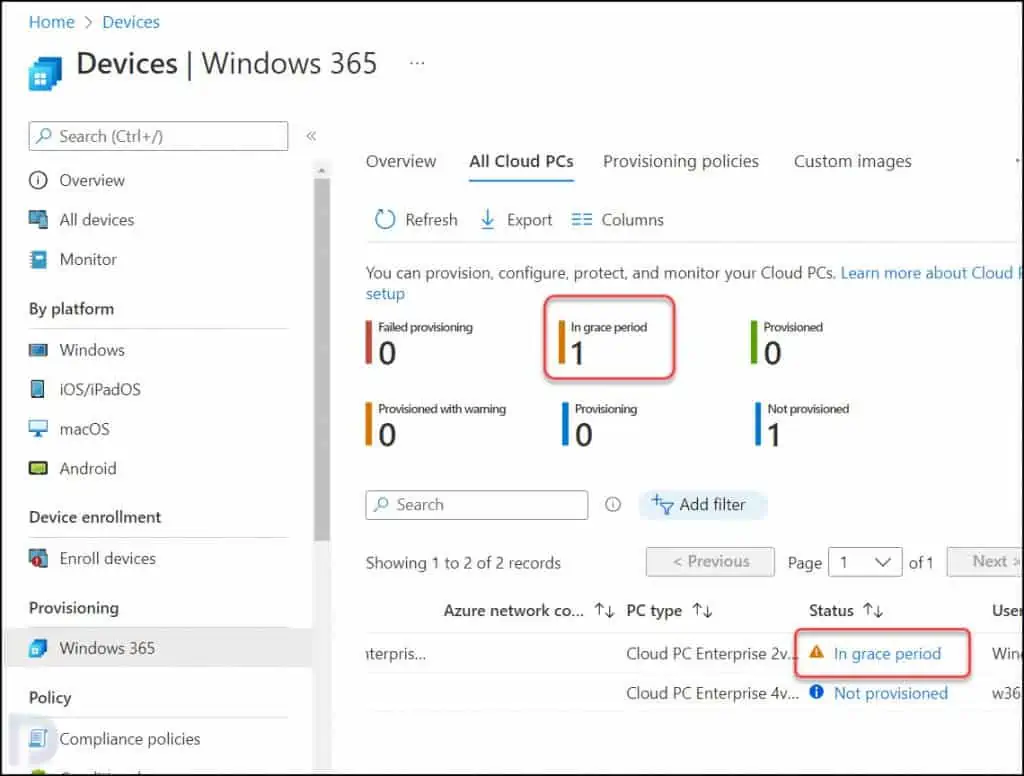The image size is (1024, 776).
Task: Click the Windows platform icon
Action: (38, 350)
